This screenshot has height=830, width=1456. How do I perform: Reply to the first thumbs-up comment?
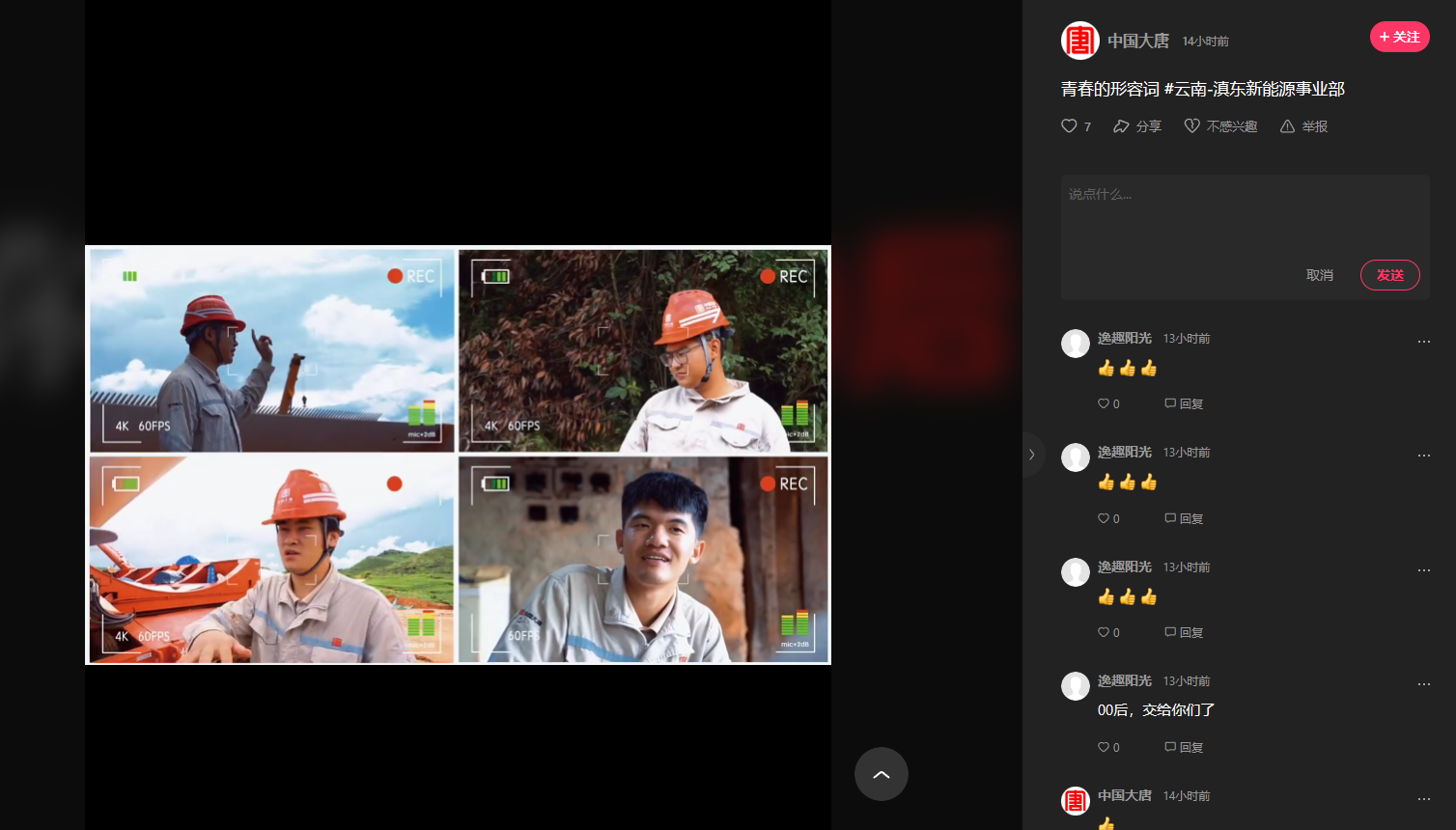pos(1184,404)
